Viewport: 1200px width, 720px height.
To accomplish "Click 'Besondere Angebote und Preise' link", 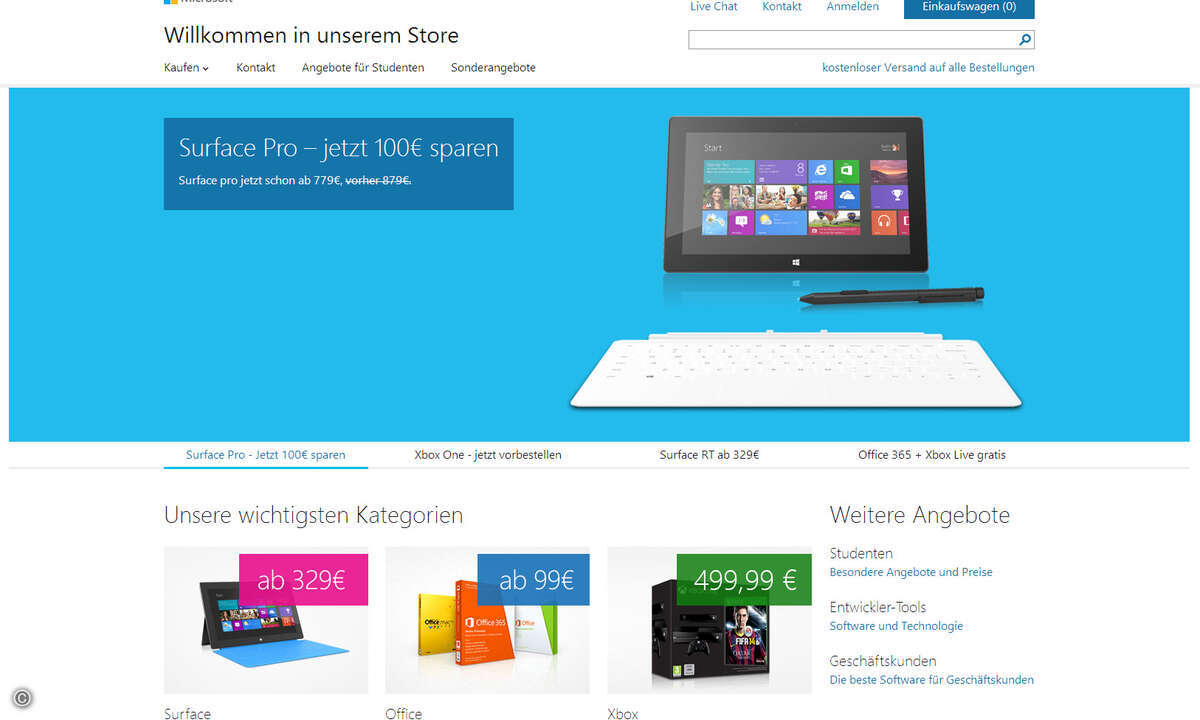I will 911,572.
